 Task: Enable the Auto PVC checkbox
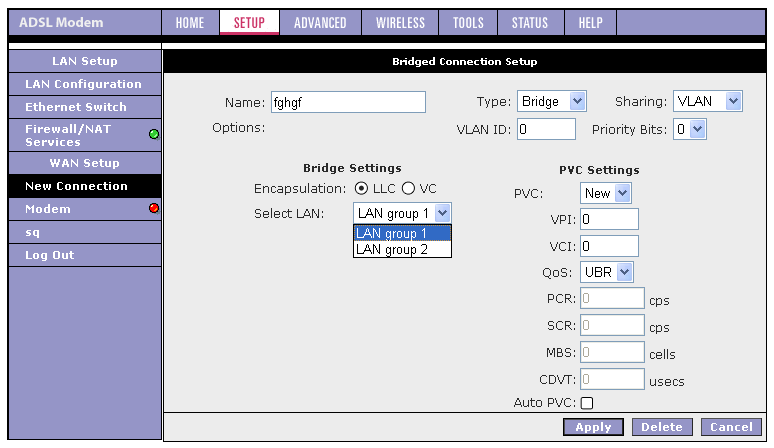[x=587, y=403]
